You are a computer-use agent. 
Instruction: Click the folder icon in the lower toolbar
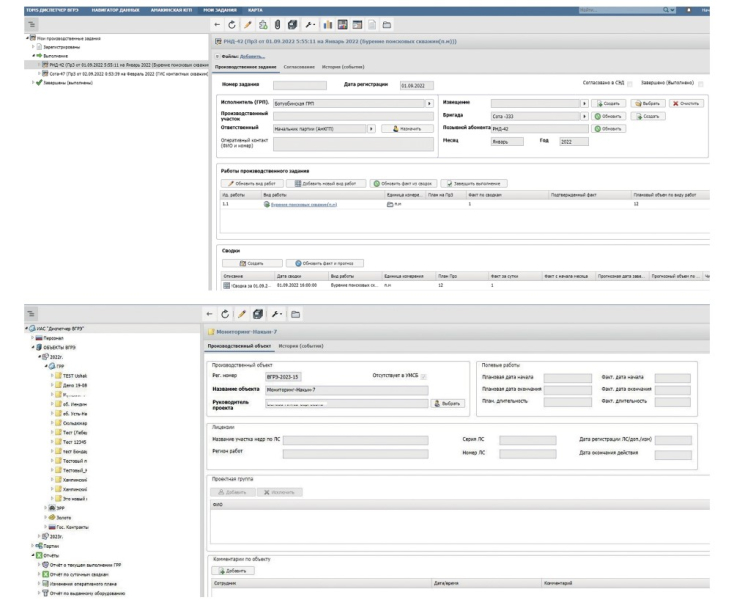pos(295,314)
